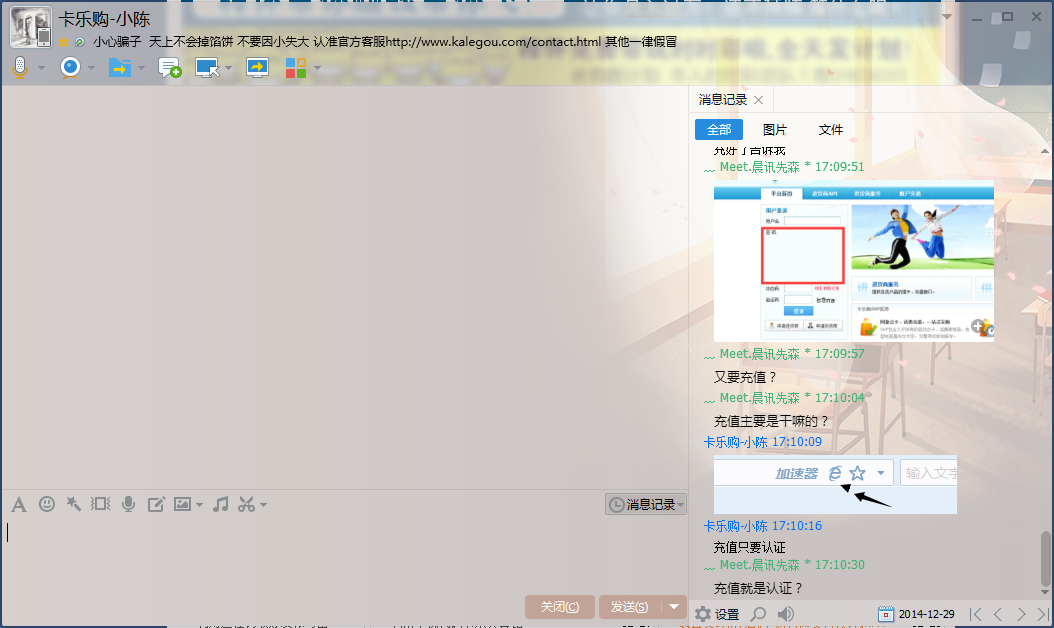Switch to the 图片 tab
Image resolution: width=1054 pixels, height=628 pixels.
775,130
